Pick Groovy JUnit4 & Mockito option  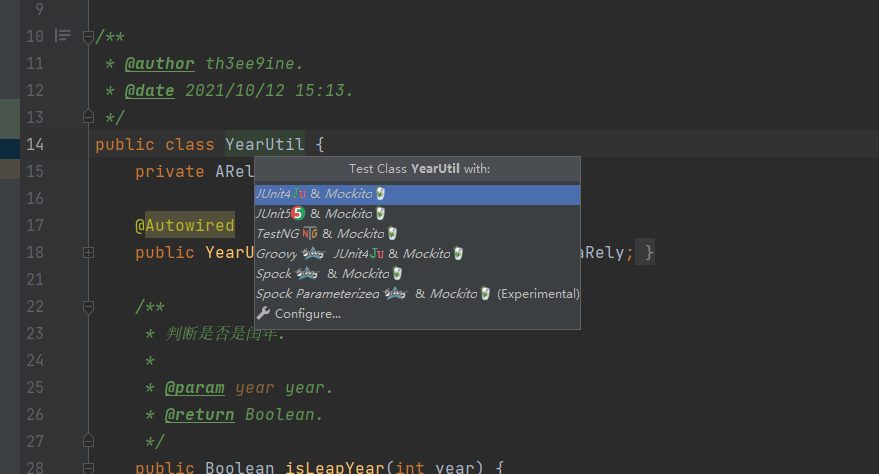[x=417, y=254]
